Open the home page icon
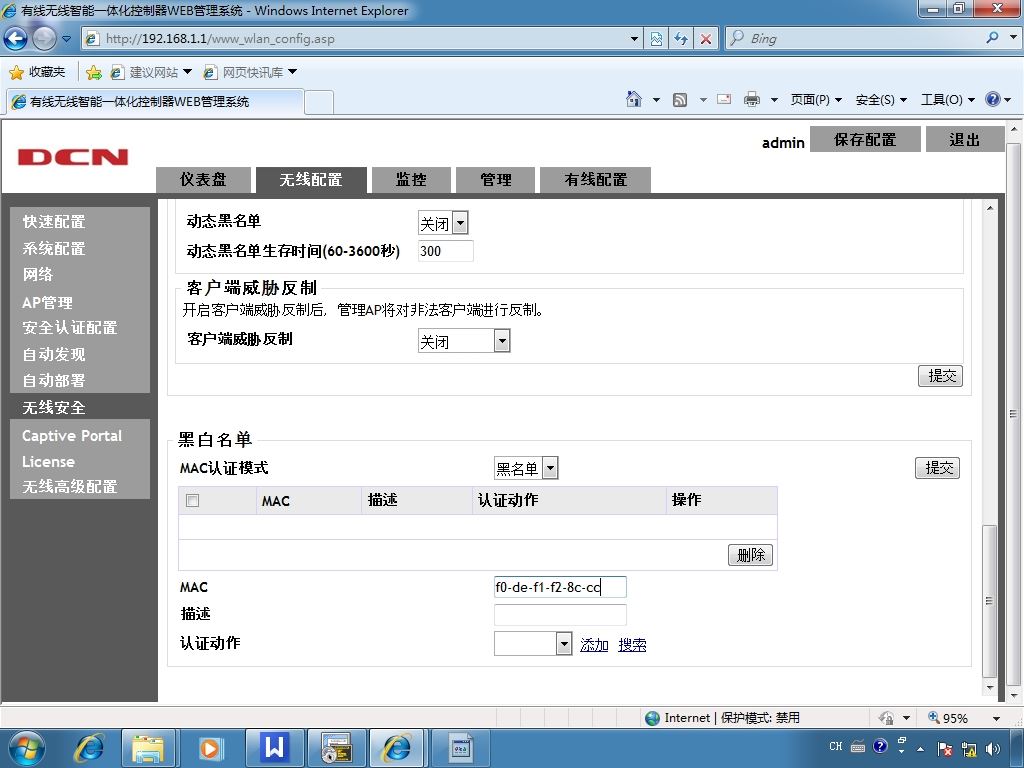This screenshot has height=768, width=1024. click(633, 99)
